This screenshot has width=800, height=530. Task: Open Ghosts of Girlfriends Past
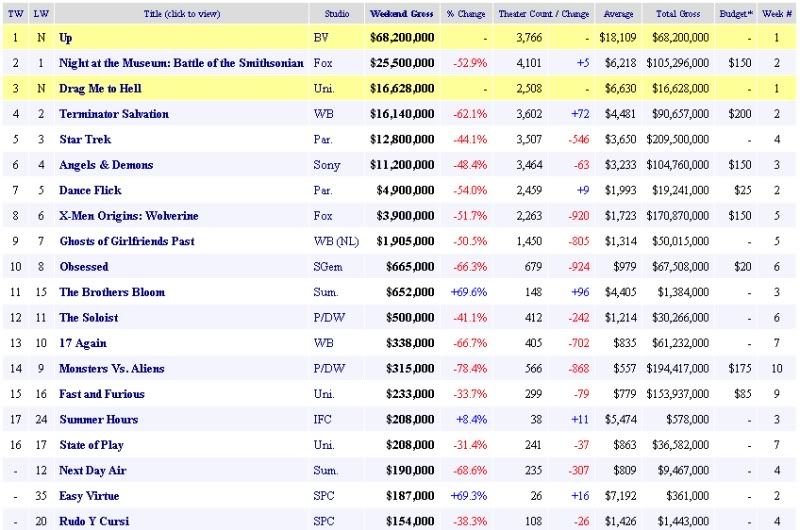click(x=126, y=241)
